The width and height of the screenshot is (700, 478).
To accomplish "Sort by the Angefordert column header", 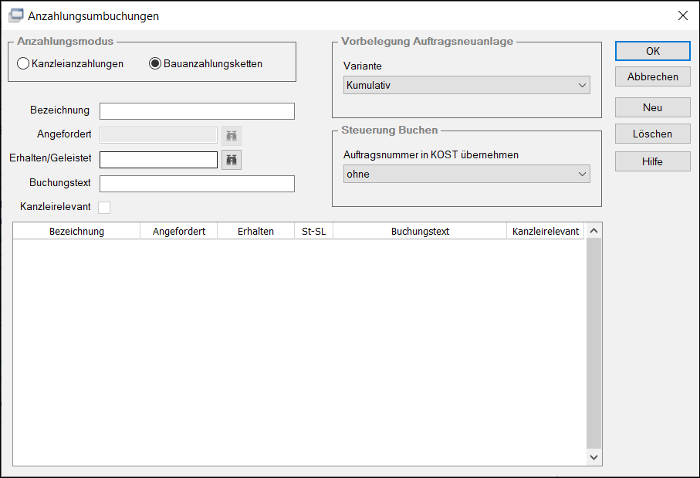I will 179,231.
